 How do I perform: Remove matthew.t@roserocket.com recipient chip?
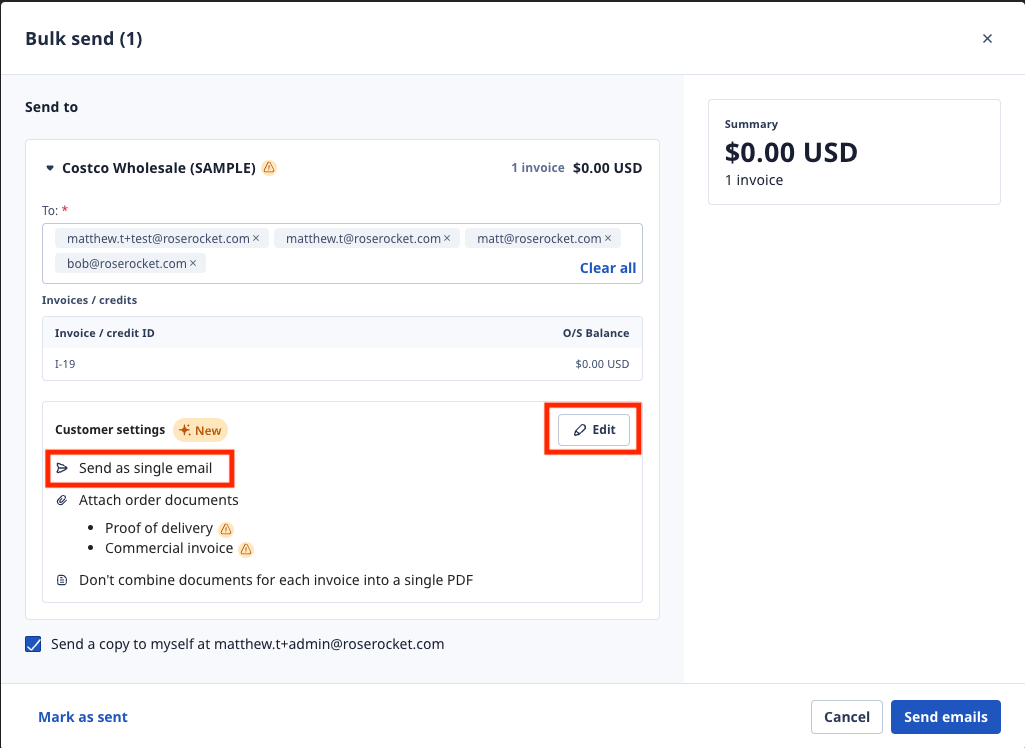click(447, 239)
